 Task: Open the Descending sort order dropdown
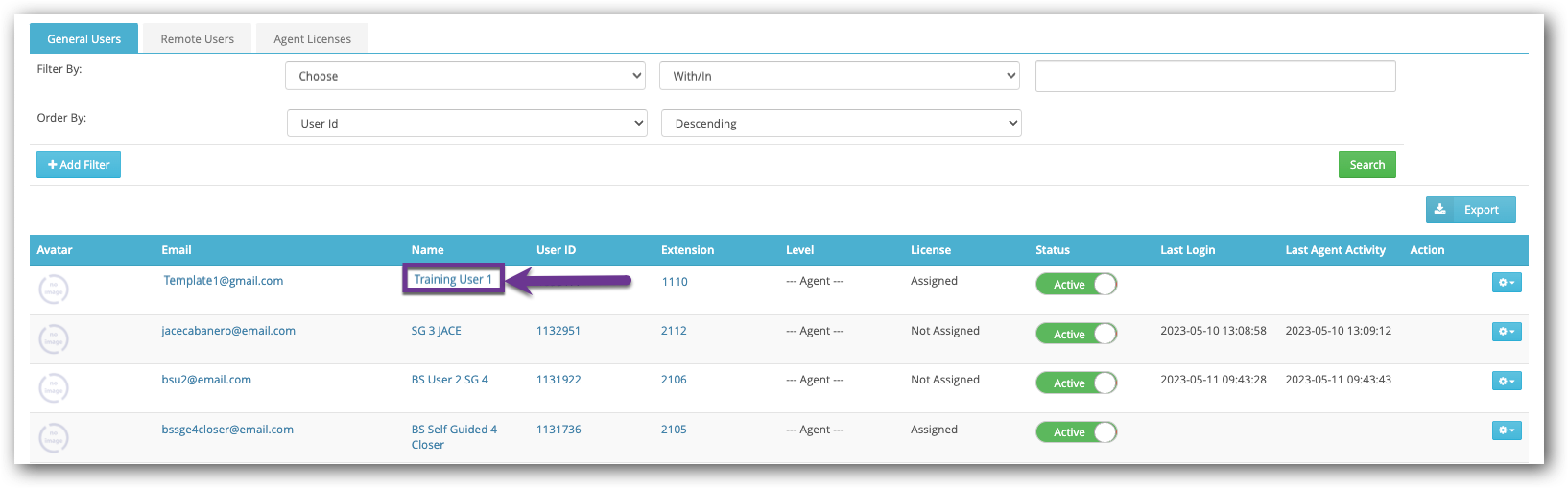pos(841,124)
